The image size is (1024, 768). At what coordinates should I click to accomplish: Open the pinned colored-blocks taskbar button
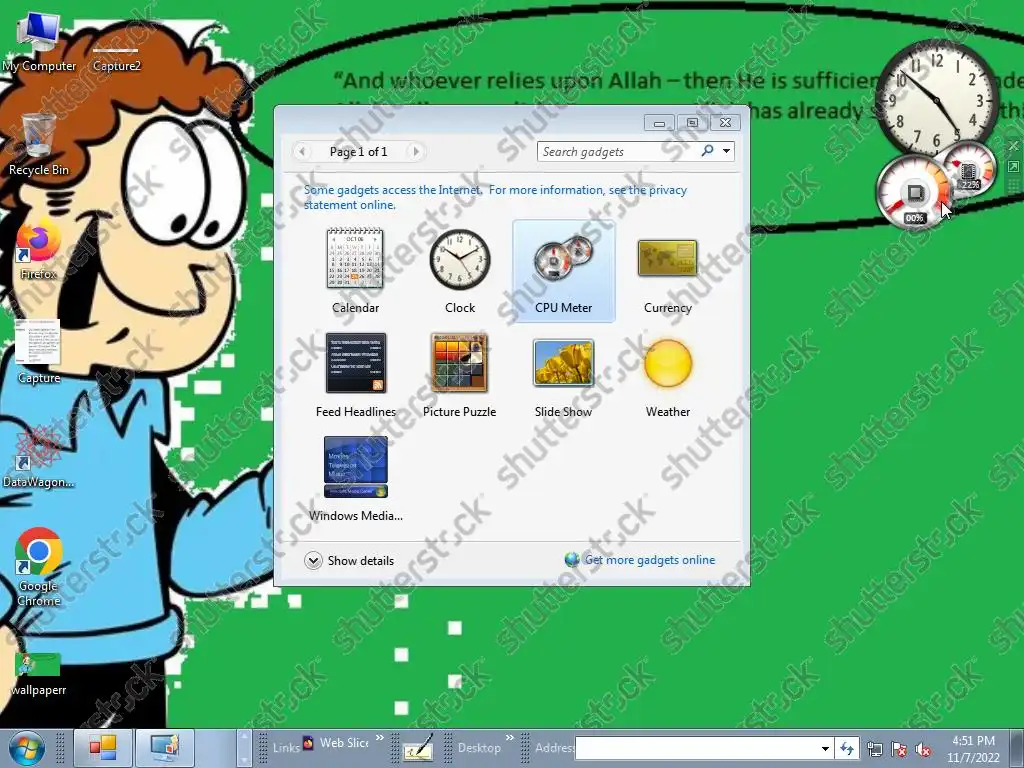[103, 748]
